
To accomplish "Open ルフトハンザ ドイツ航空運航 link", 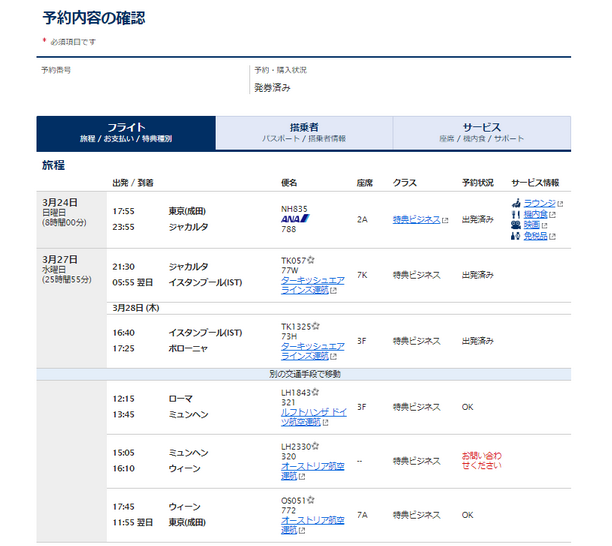I will pos(314,417).
